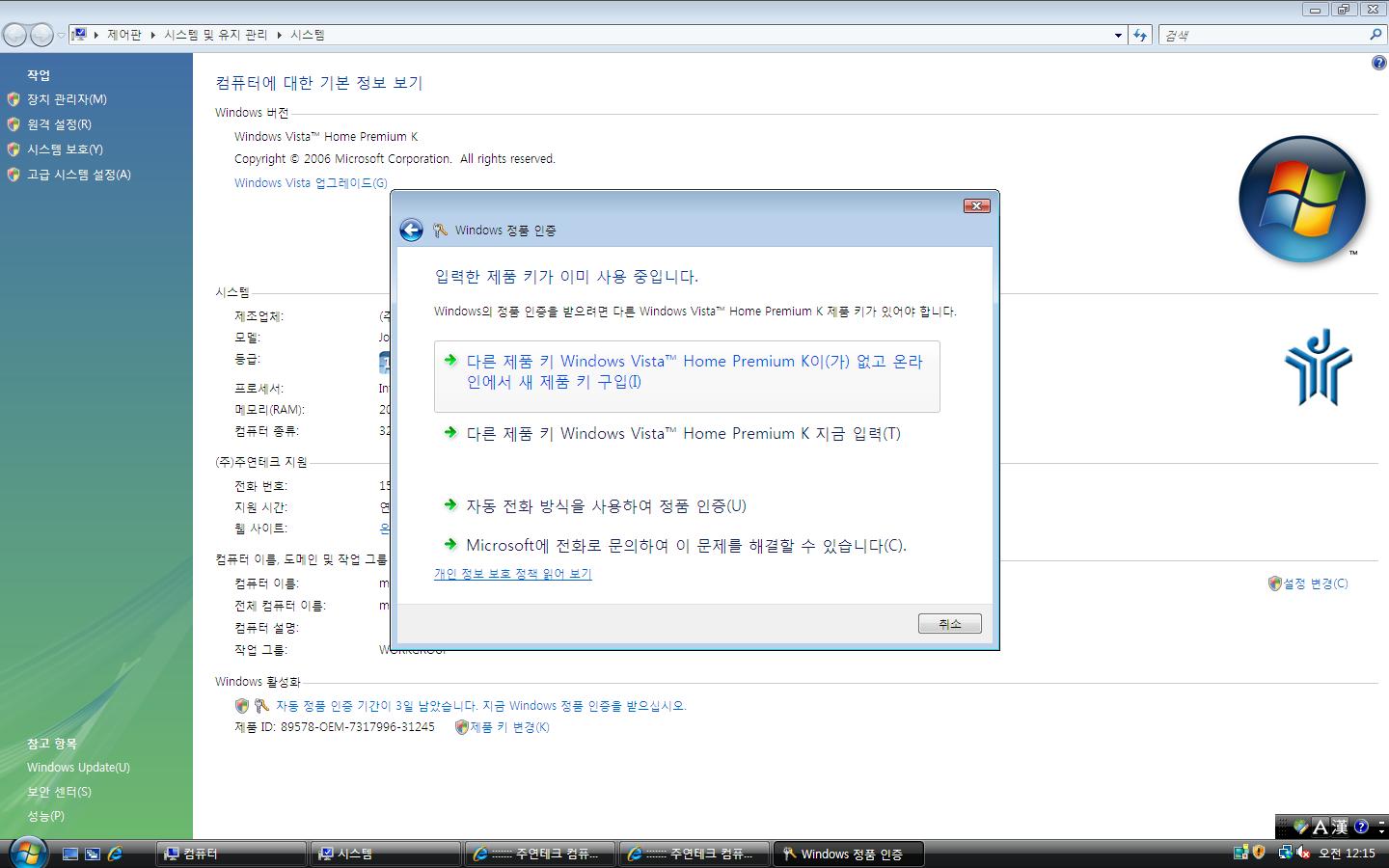1389x868 pixels.
Task: Click the shield icon beside 장치 관리자
Action: coord(14,99)
